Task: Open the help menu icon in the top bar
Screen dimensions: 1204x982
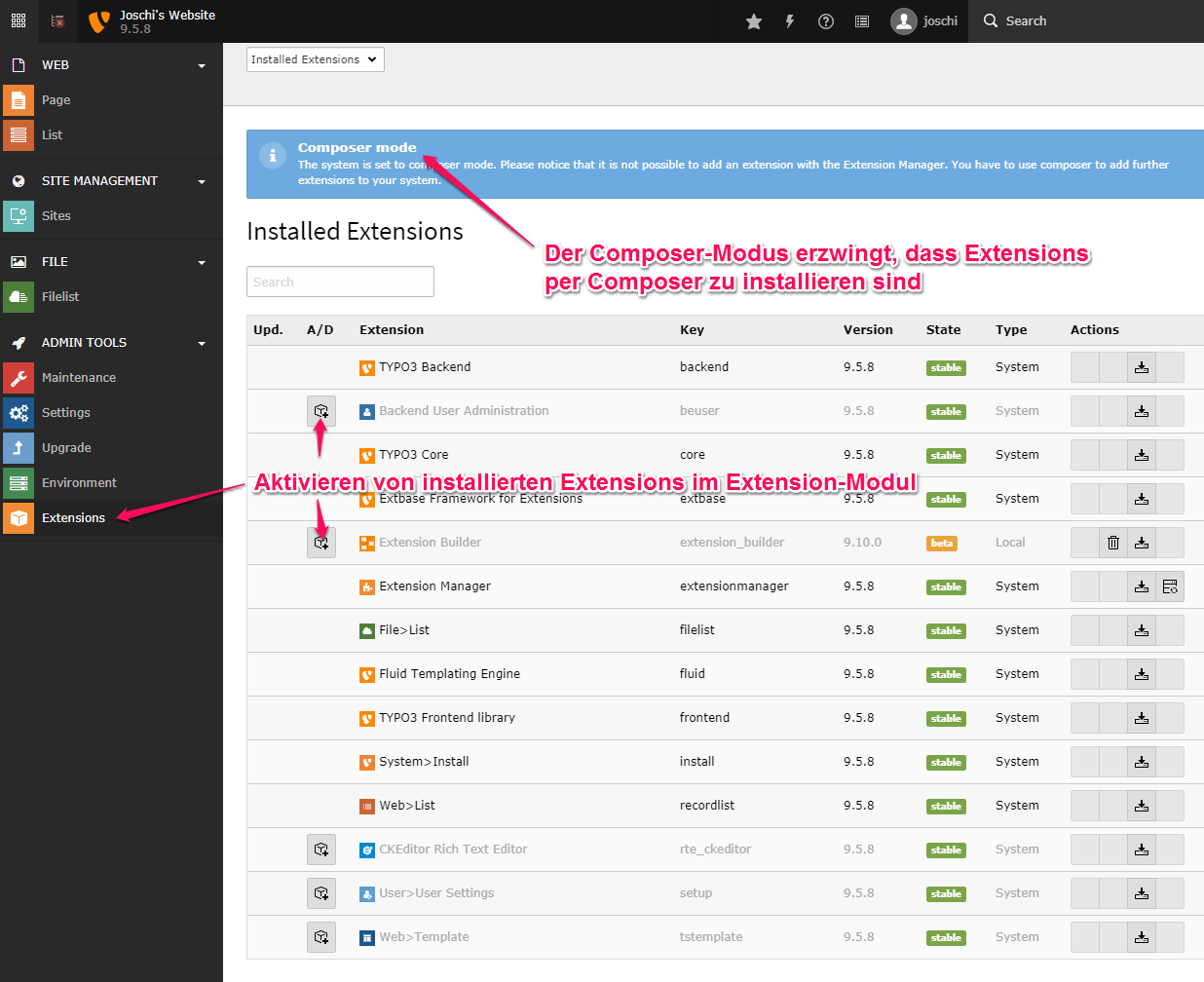Action: (x=825, y=20)
